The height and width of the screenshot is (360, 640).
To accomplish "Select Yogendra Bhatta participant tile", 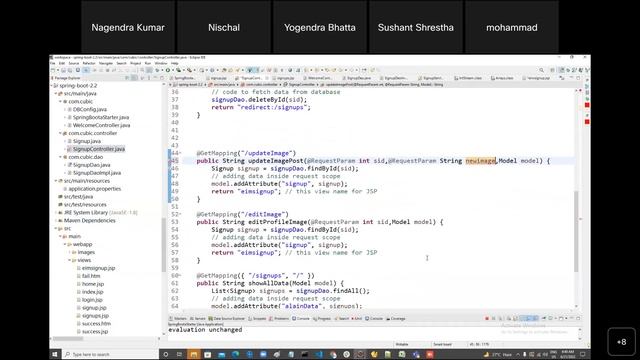I will coord(320,27).
